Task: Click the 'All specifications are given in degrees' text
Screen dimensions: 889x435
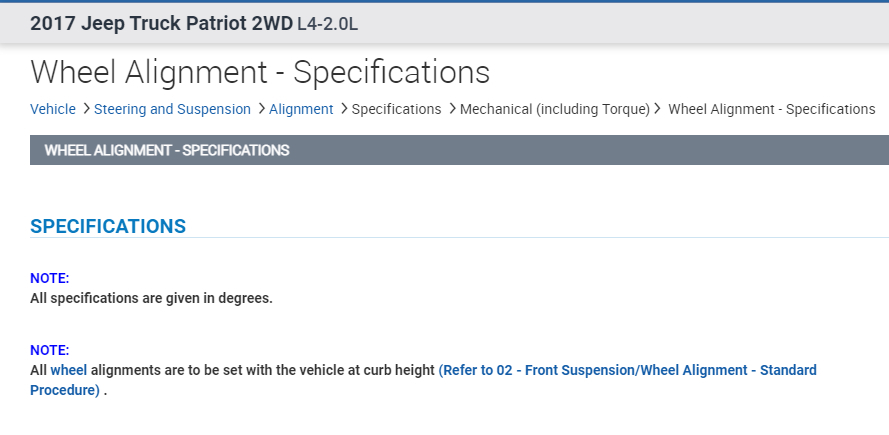Action: pyautogui.click(x=151, y=298)
